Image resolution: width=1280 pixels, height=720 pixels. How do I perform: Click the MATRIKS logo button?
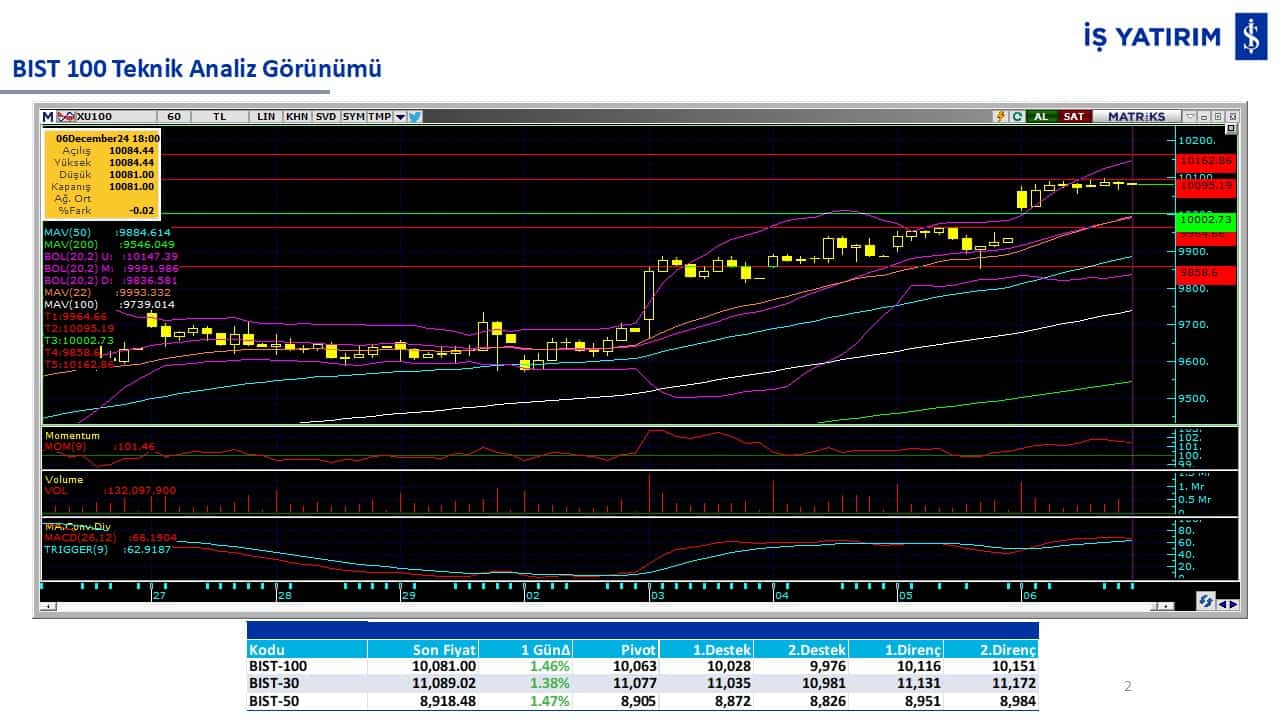coord(1137,116)
